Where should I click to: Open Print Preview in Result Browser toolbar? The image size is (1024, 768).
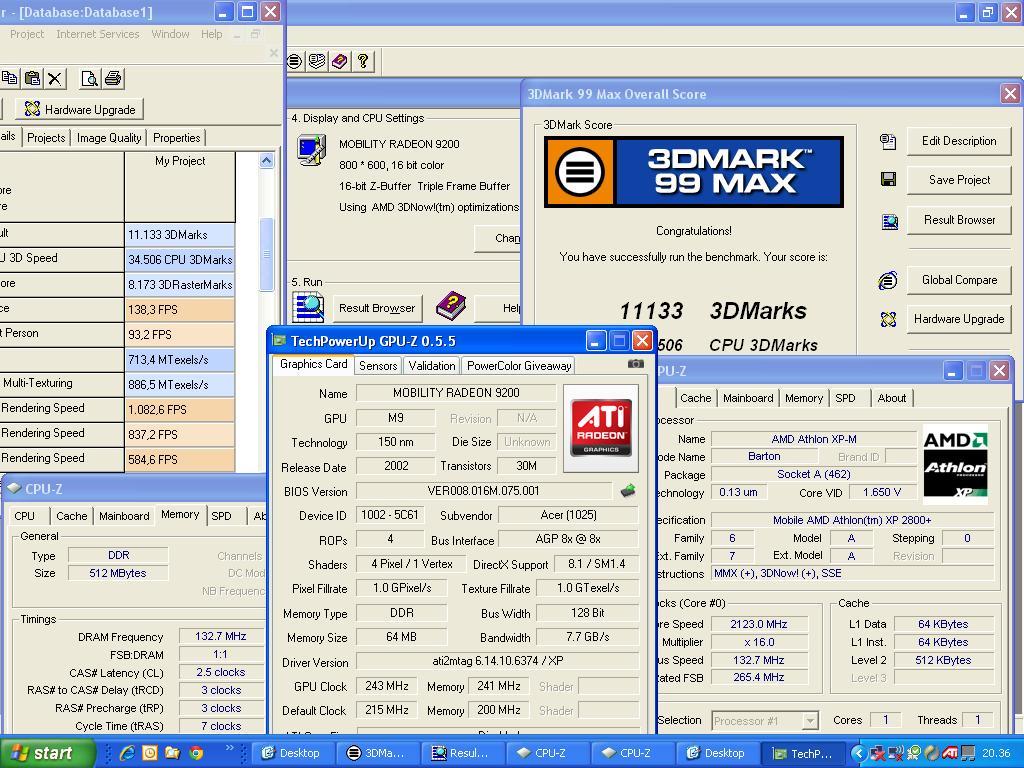(x=89, y=78)
